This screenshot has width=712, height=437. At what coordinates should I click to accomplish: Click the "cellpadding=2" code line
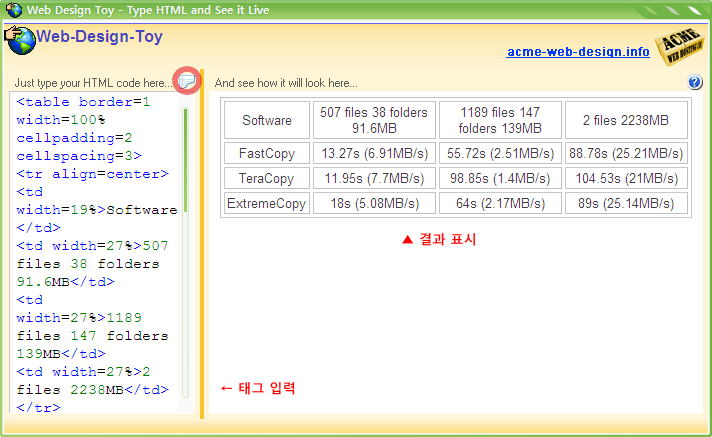coord(74,138)
